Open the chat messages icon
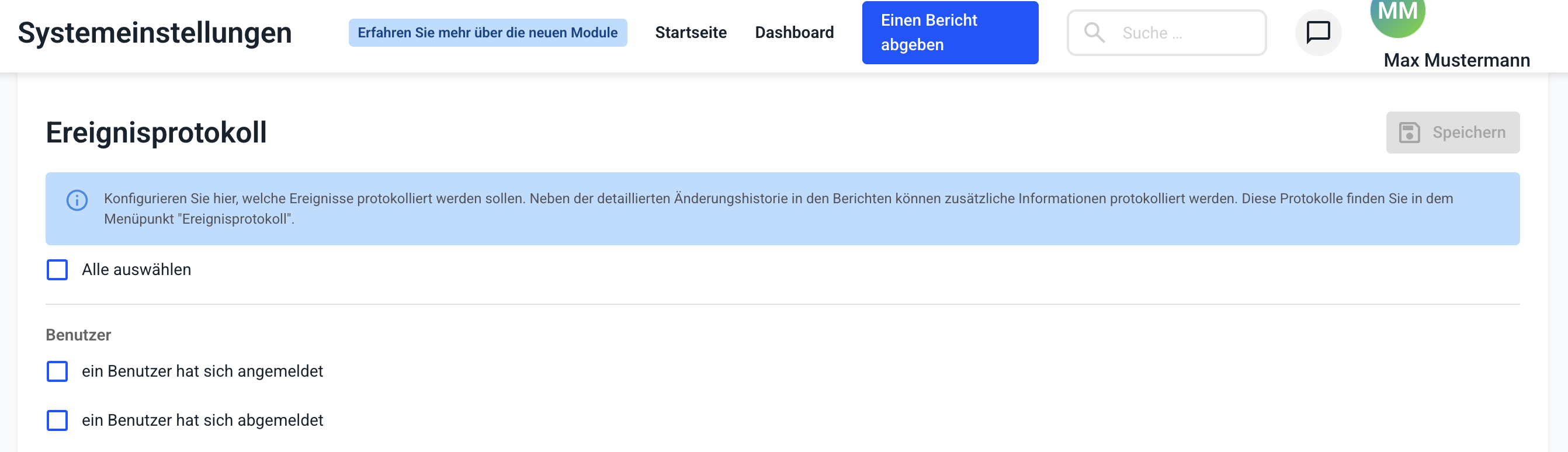Image resolution: width=1568 pixels, height=452 pixels. (1318, 33)
